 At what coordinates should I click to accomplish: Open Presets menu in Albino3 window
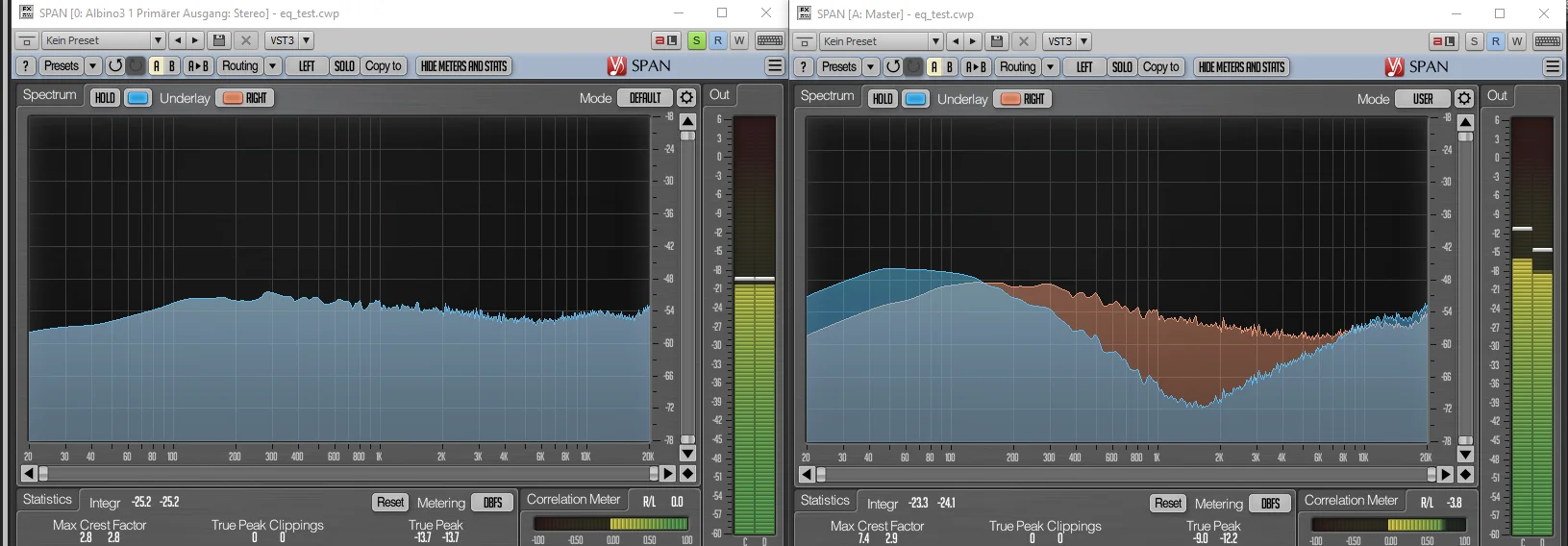[62, 66]
